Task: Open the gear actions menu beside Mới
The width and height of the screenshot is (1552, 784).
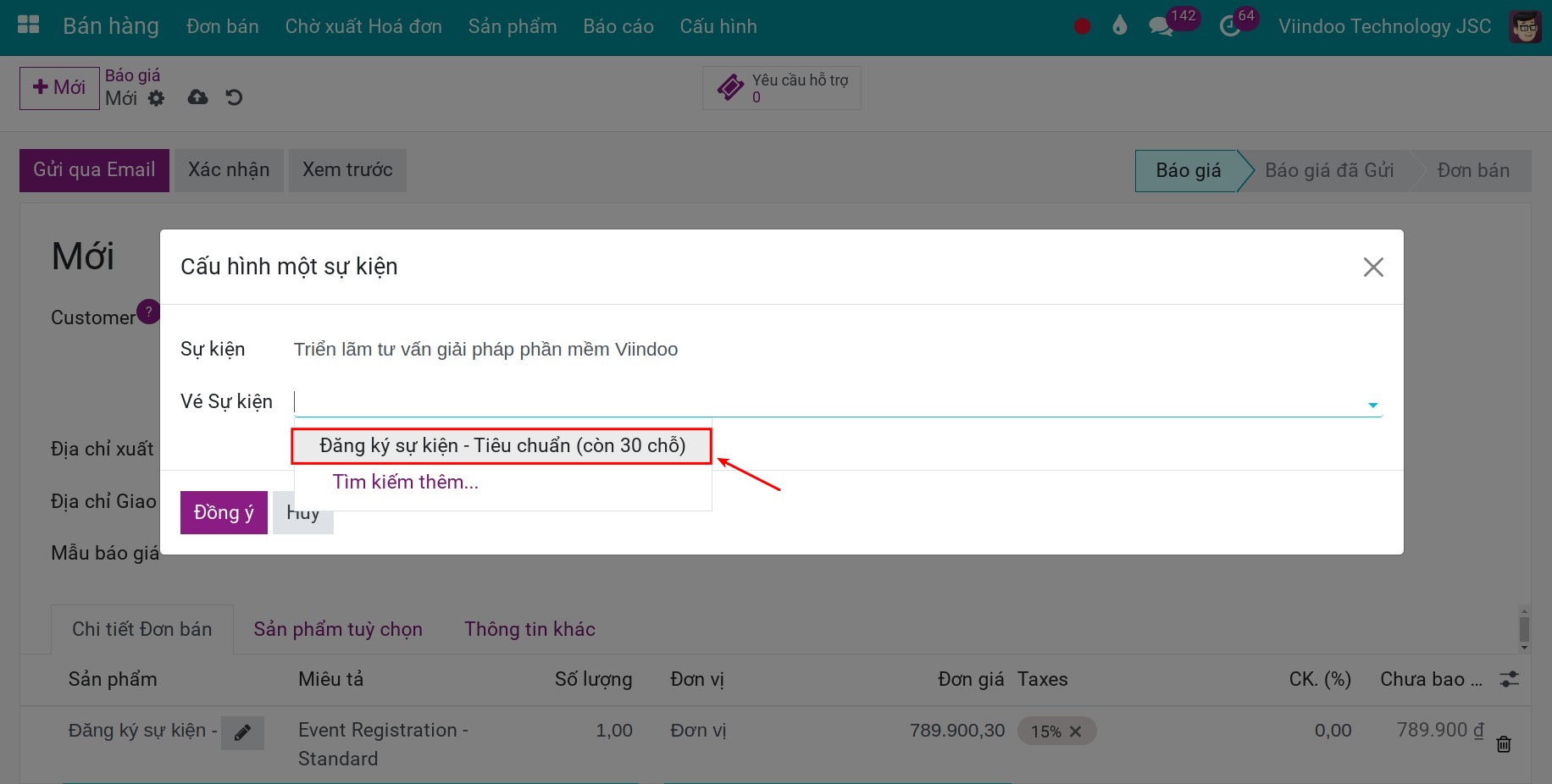Action: pyautogui.click(x=156, y=98)
